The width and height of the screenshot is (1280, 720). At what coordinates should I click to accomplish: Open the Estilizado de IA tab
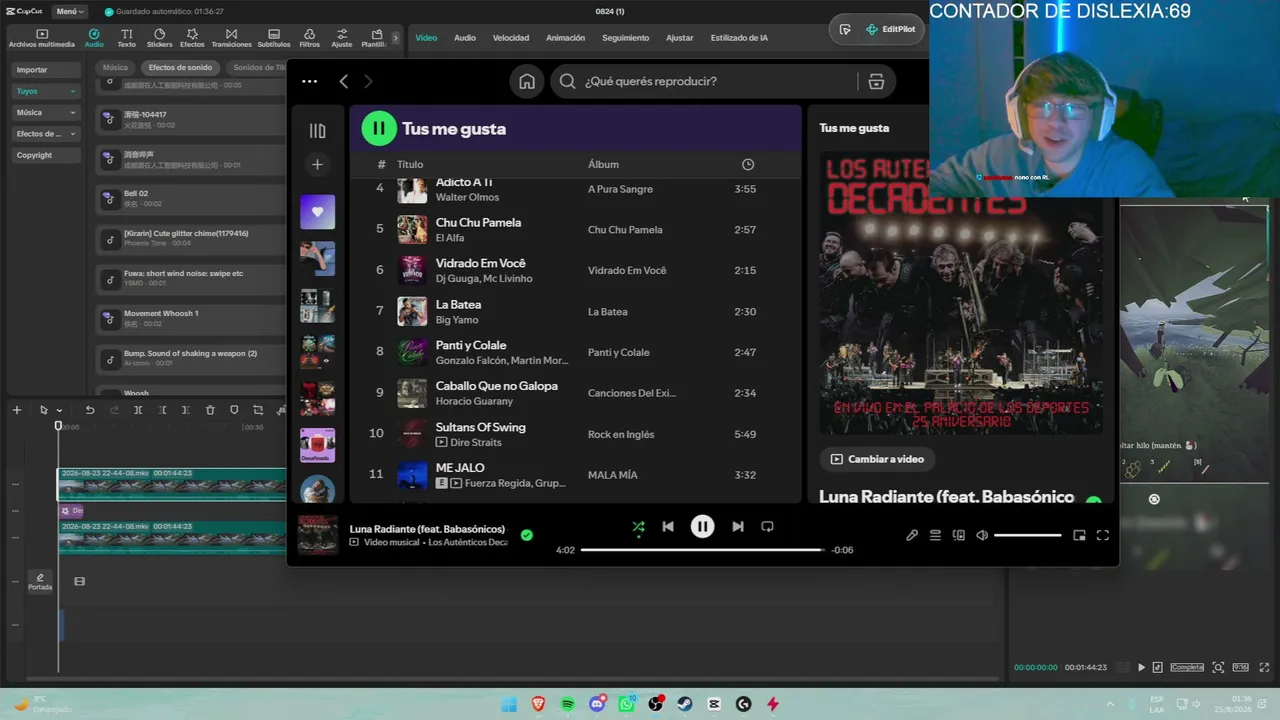739,38
